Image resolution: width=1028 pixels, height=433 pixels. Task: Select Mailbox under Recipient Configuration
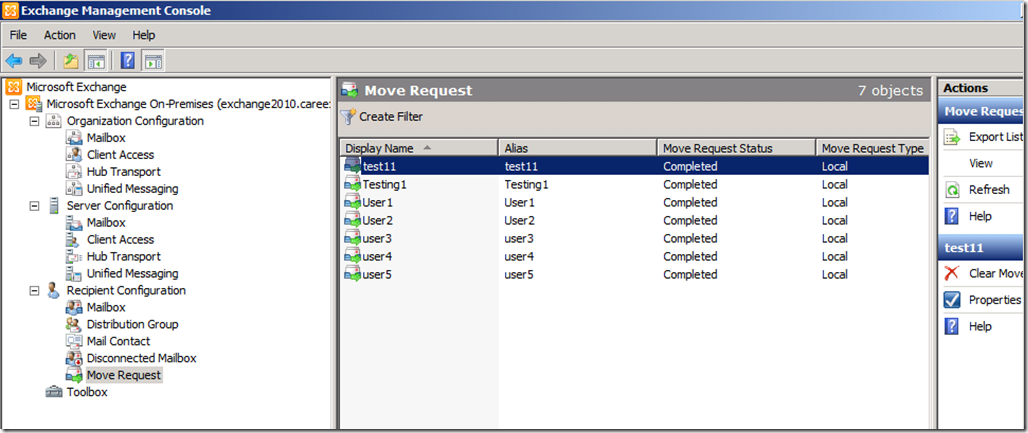[106, 307]
